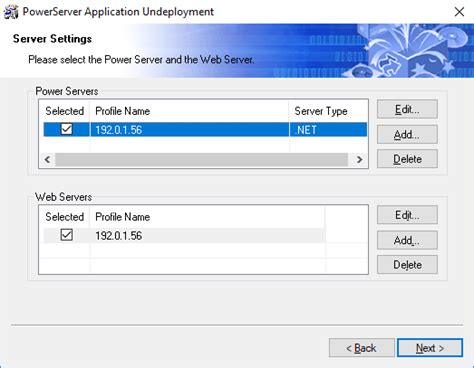474x368 pixels.
Task: Click the Web Servers Selected column header
Action: tap(65, 217)
